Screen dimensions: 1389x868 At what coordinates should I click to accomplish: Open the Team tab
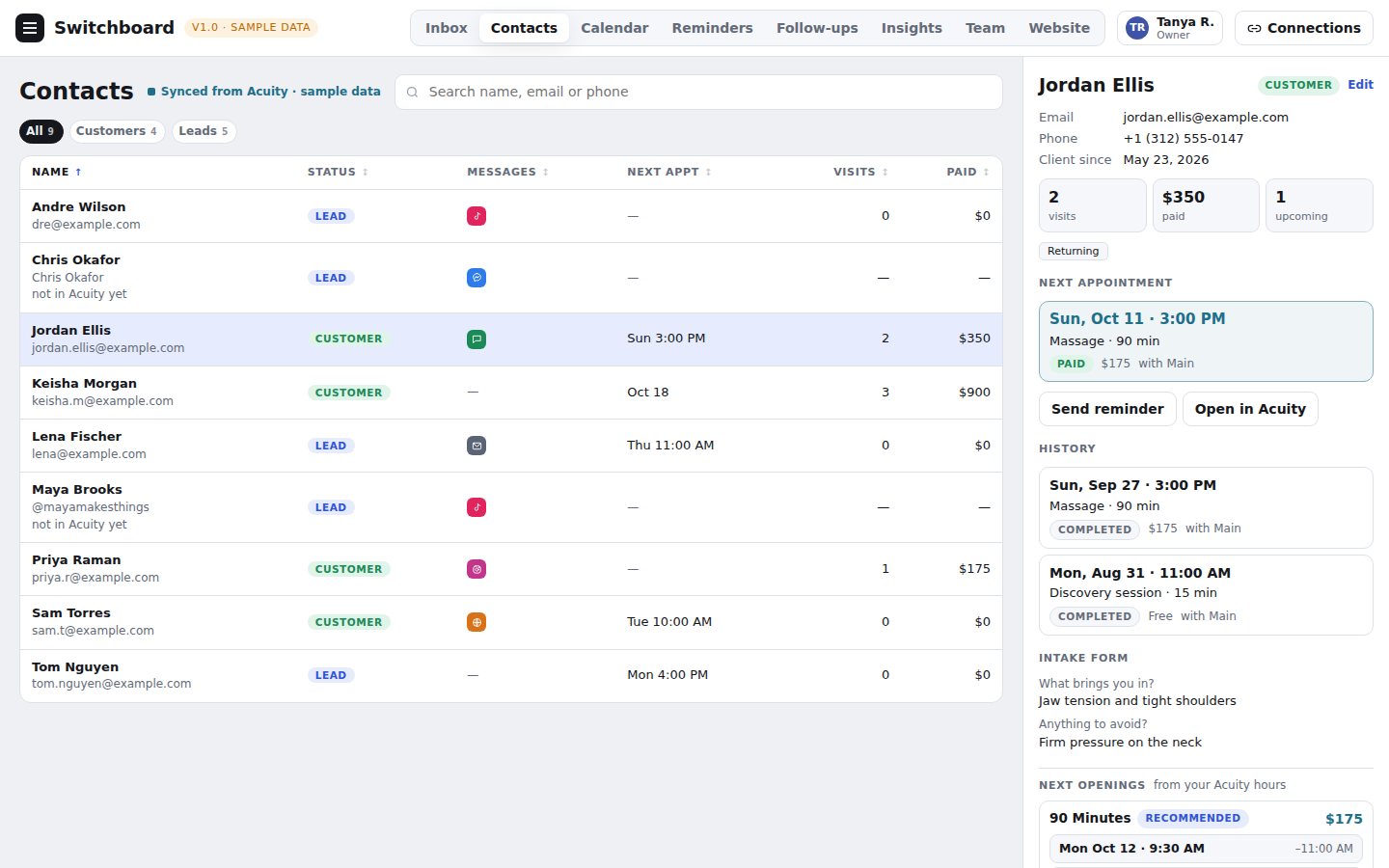point(985,28)
